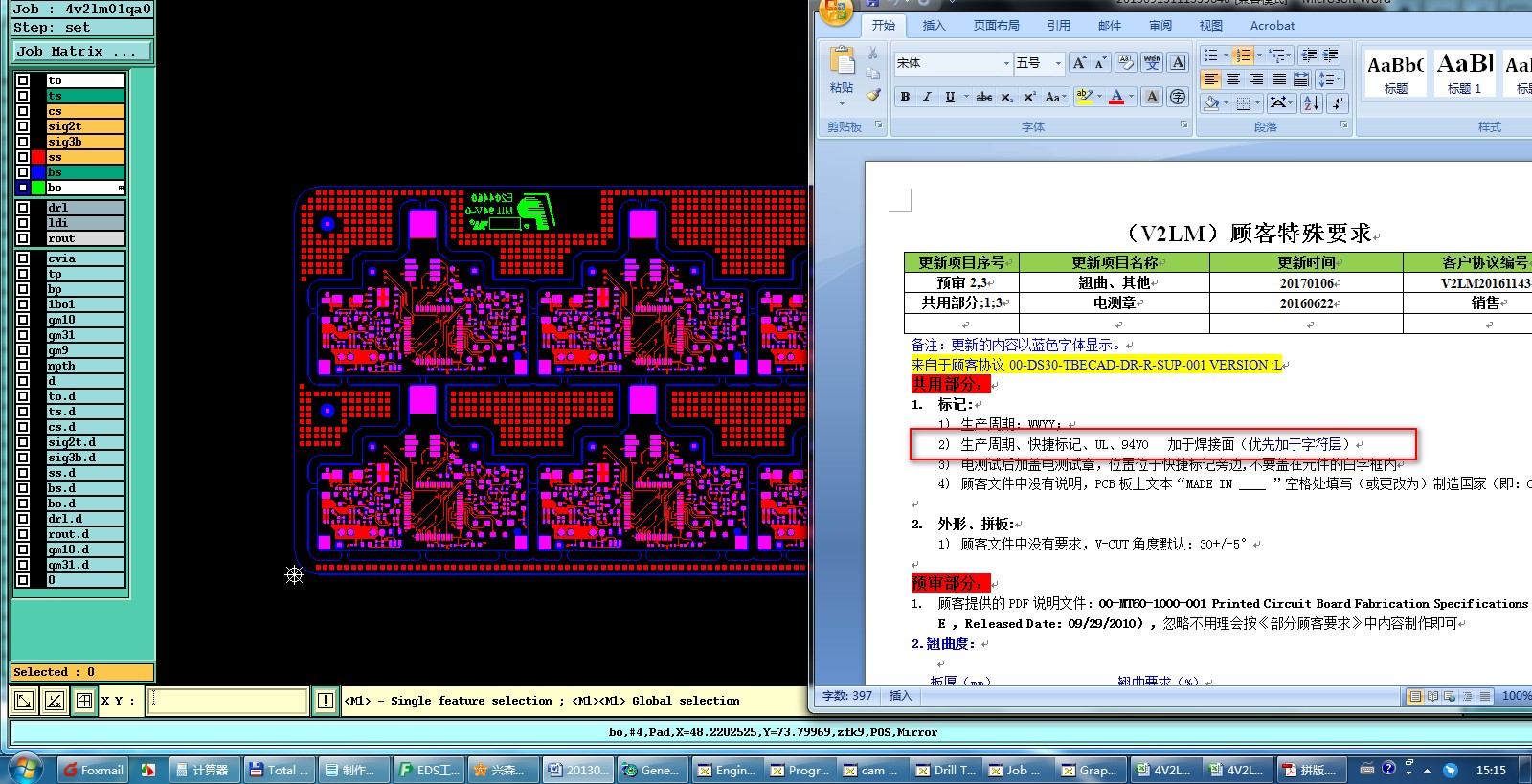Expand the 字体 font dialog launcher
1532x784 pixels.
coord(1184,125)
